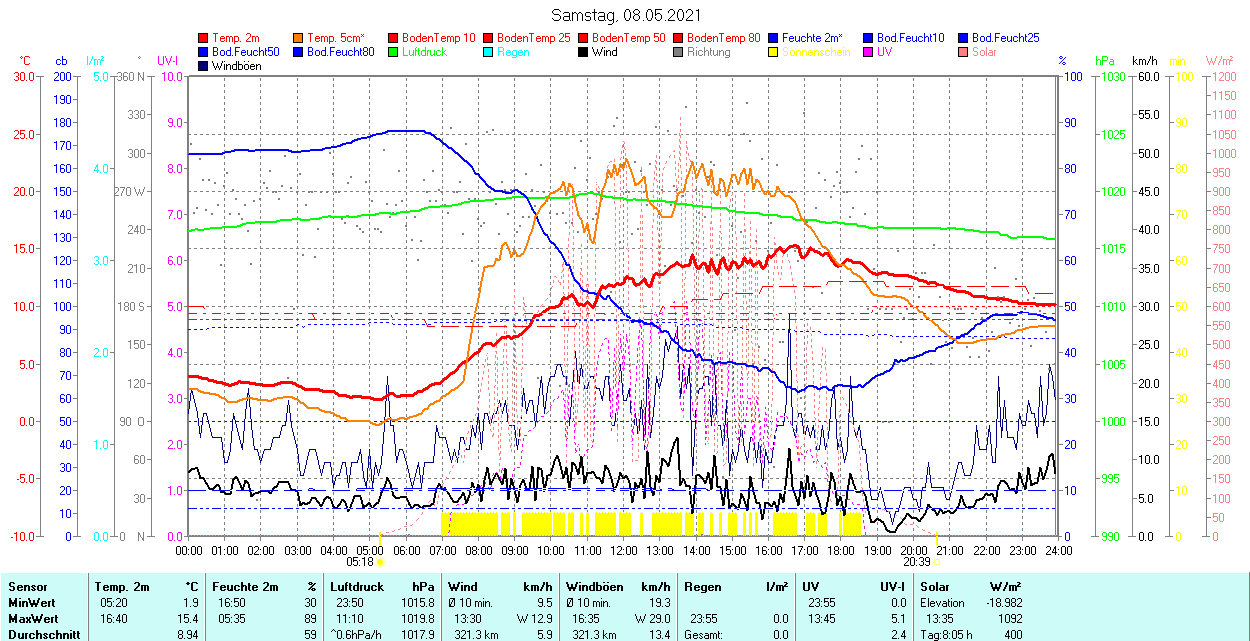Click the gust average value 13.4

[658, 635]
